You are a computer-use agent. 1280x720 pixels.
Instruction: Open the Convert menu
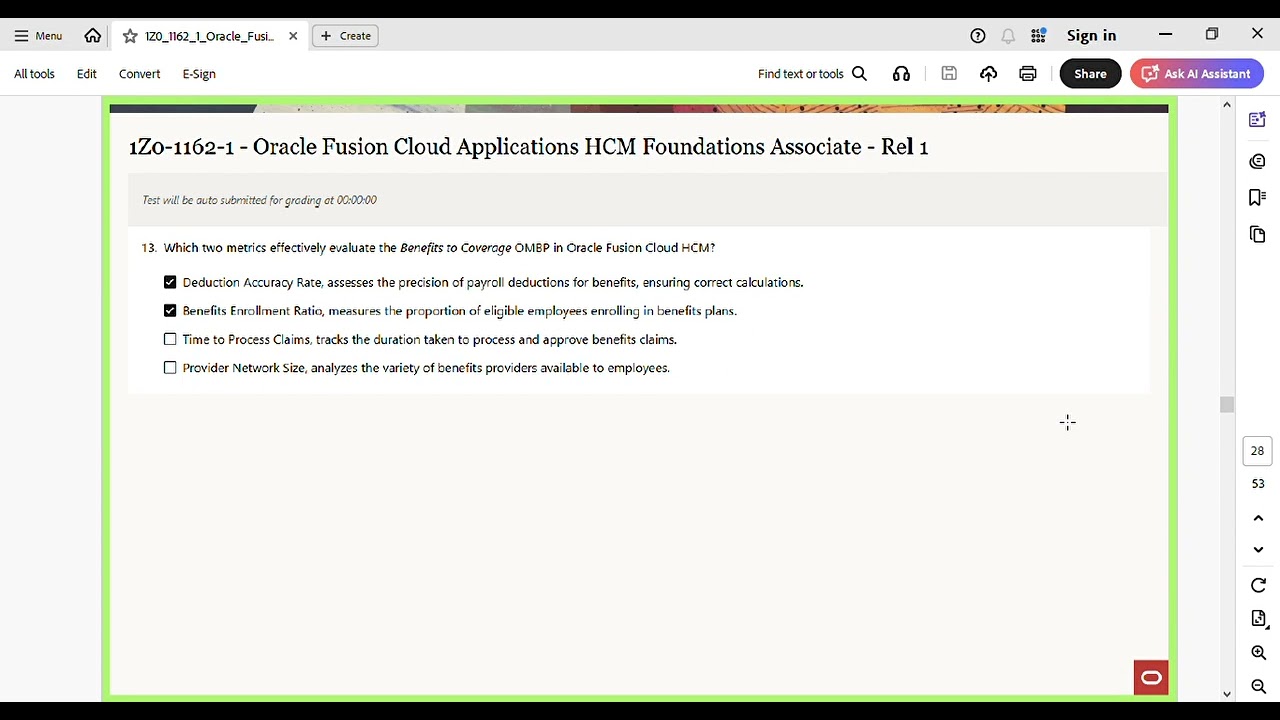139,74
